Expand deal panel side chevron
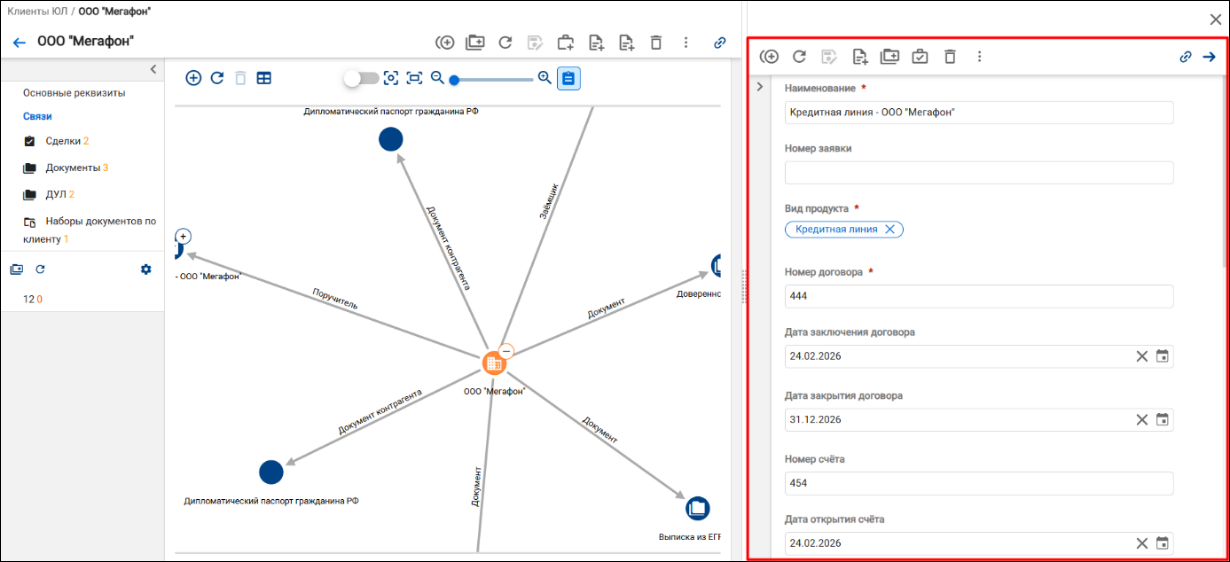This screenshot has width=1230, height=562. 760,87
